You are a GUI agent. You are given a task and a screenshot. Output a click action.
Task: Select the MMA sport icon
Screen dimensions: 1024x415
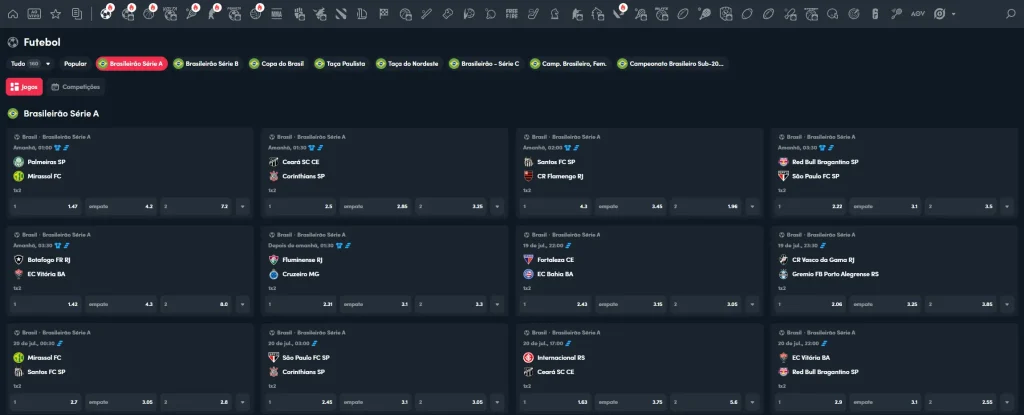(x=276, y=14)
